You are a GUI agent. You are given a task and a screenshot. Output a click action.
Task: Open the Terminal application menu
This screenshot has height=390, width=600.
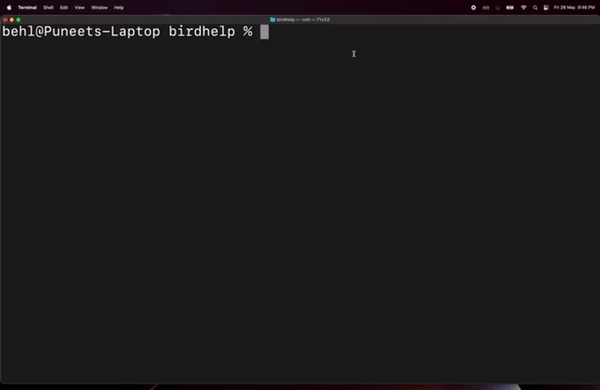click(27, 8)
